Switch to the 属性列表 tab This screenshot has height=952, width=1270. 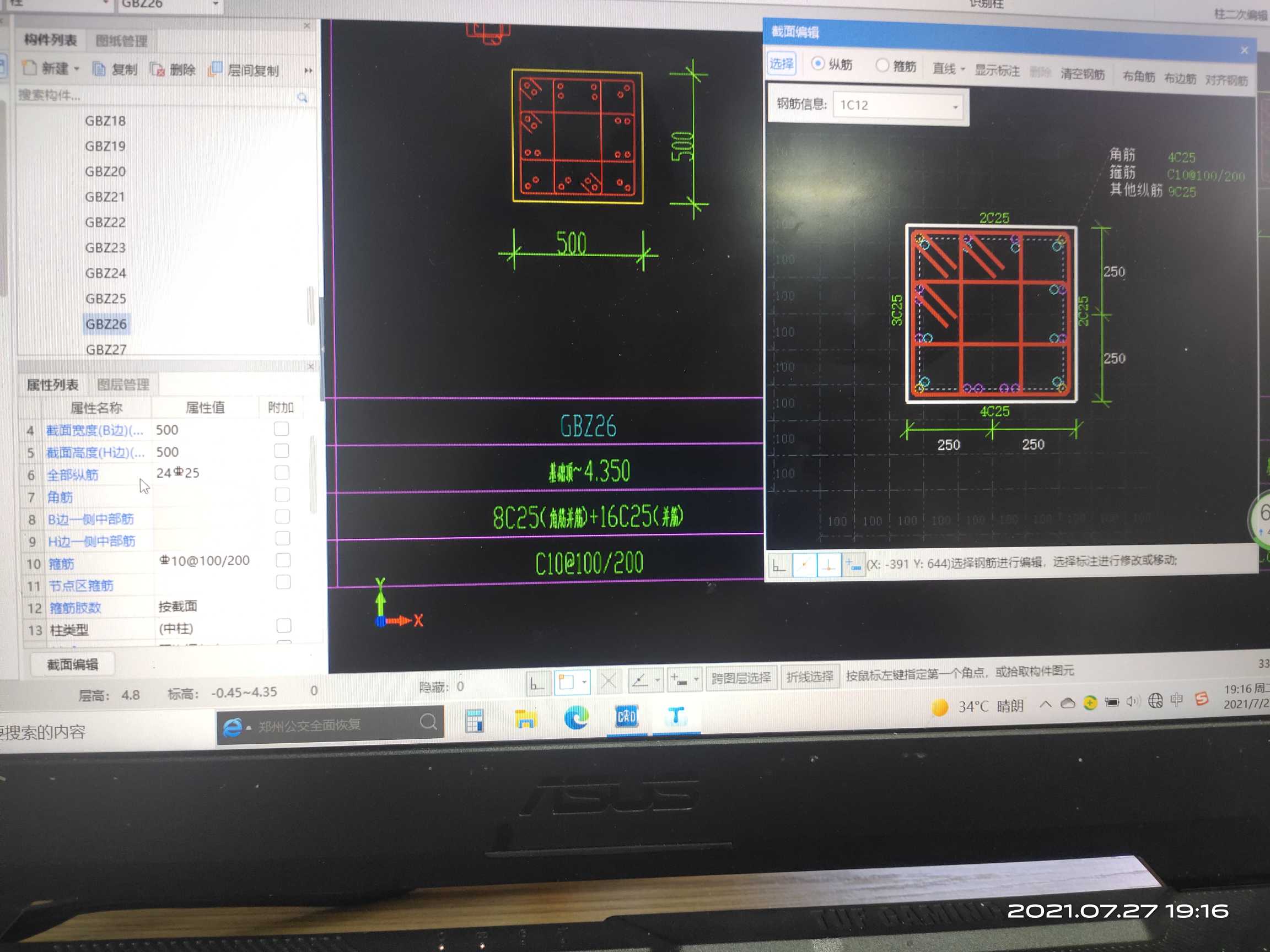[52, 385]
